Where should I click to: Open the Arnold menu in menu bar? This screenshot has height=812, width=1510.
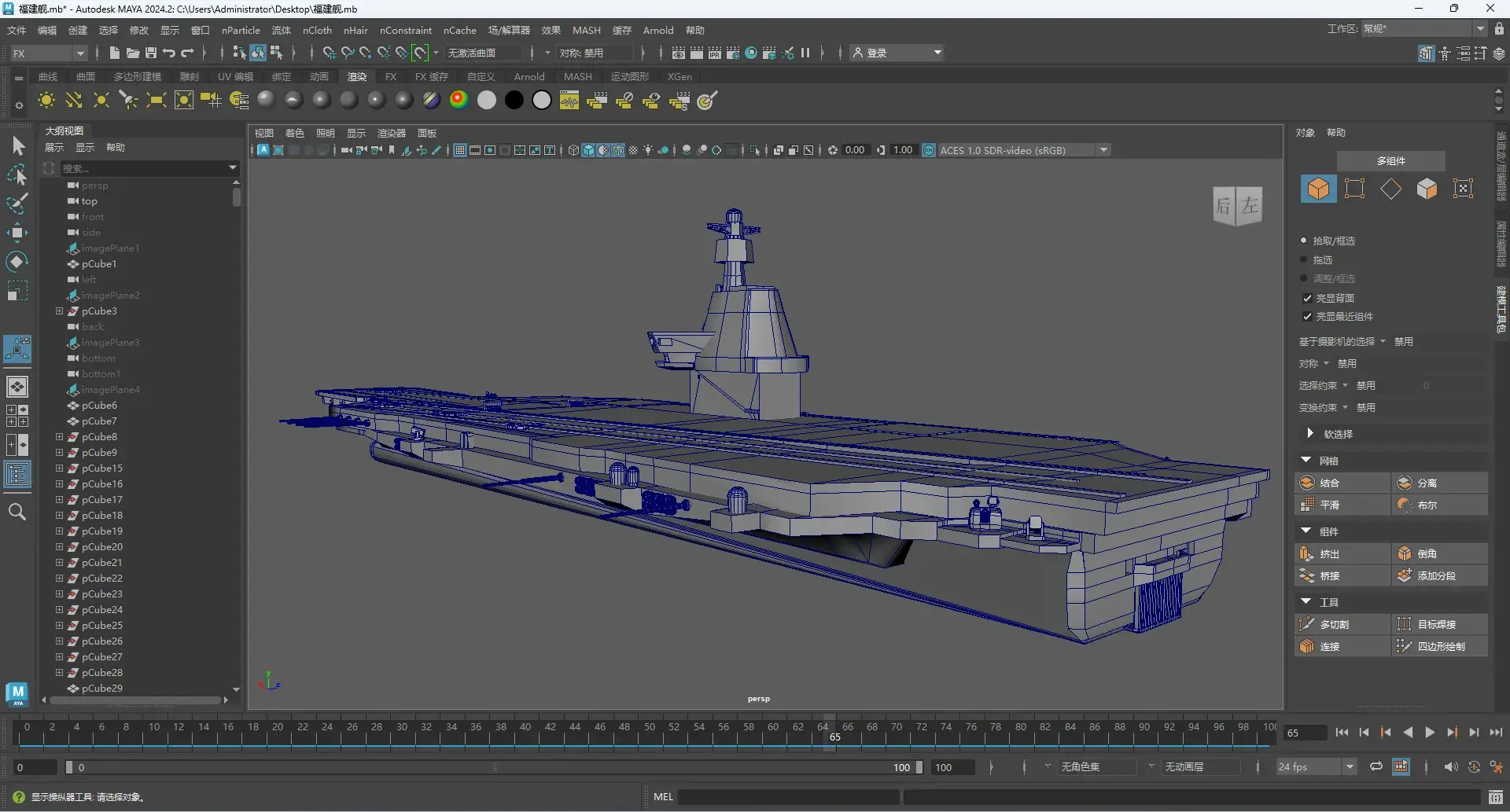[x=657, y=31]
